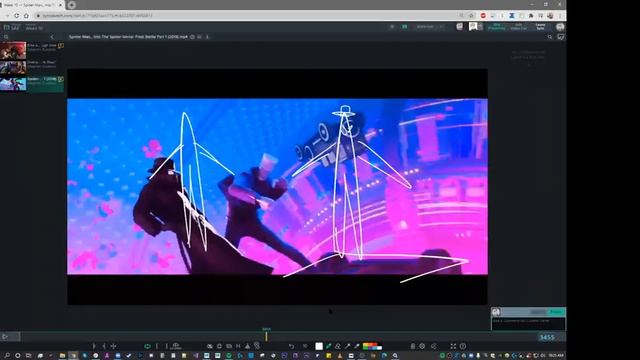Click the comment input field
The width and height of the screenshot is (640, 360).
(528, 323)
